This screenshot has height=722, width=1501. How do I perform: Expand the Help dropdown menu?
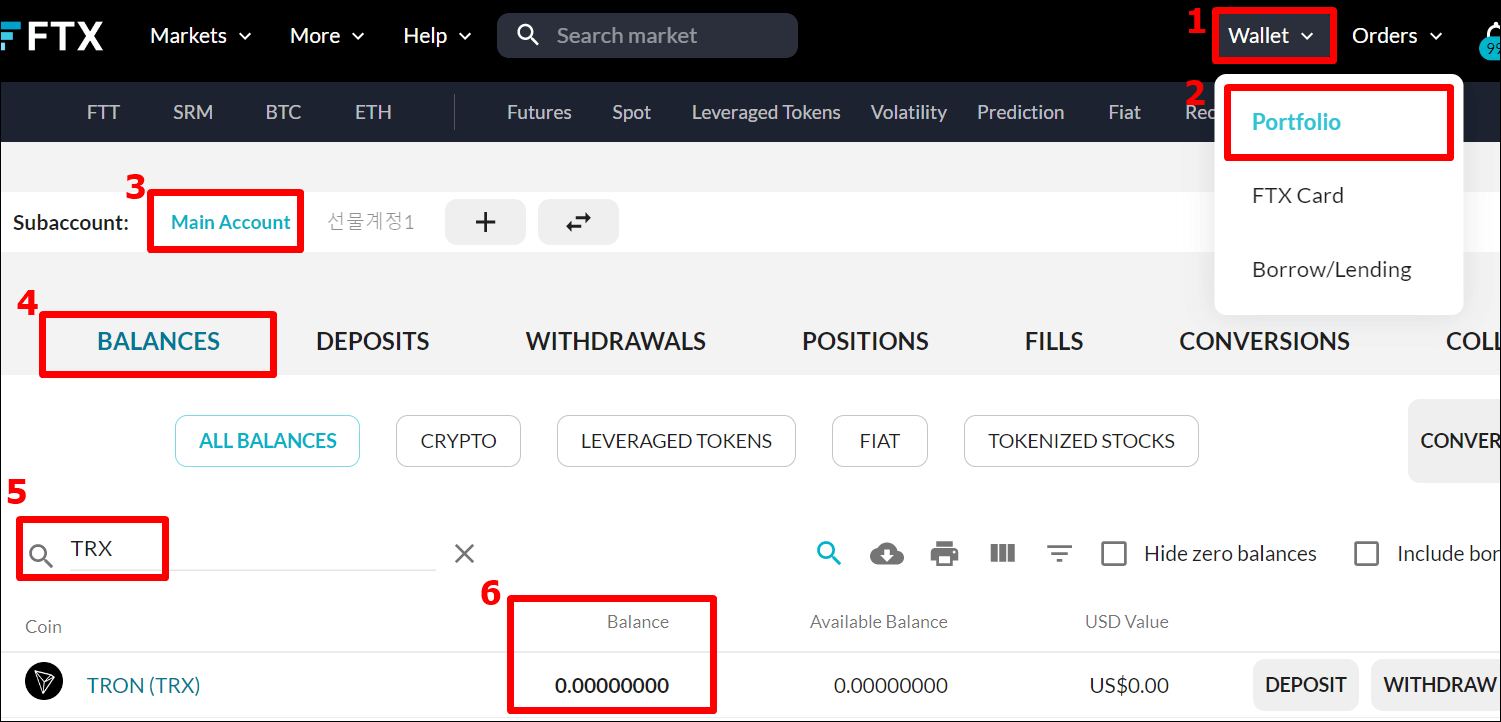(x=437, y=36)
